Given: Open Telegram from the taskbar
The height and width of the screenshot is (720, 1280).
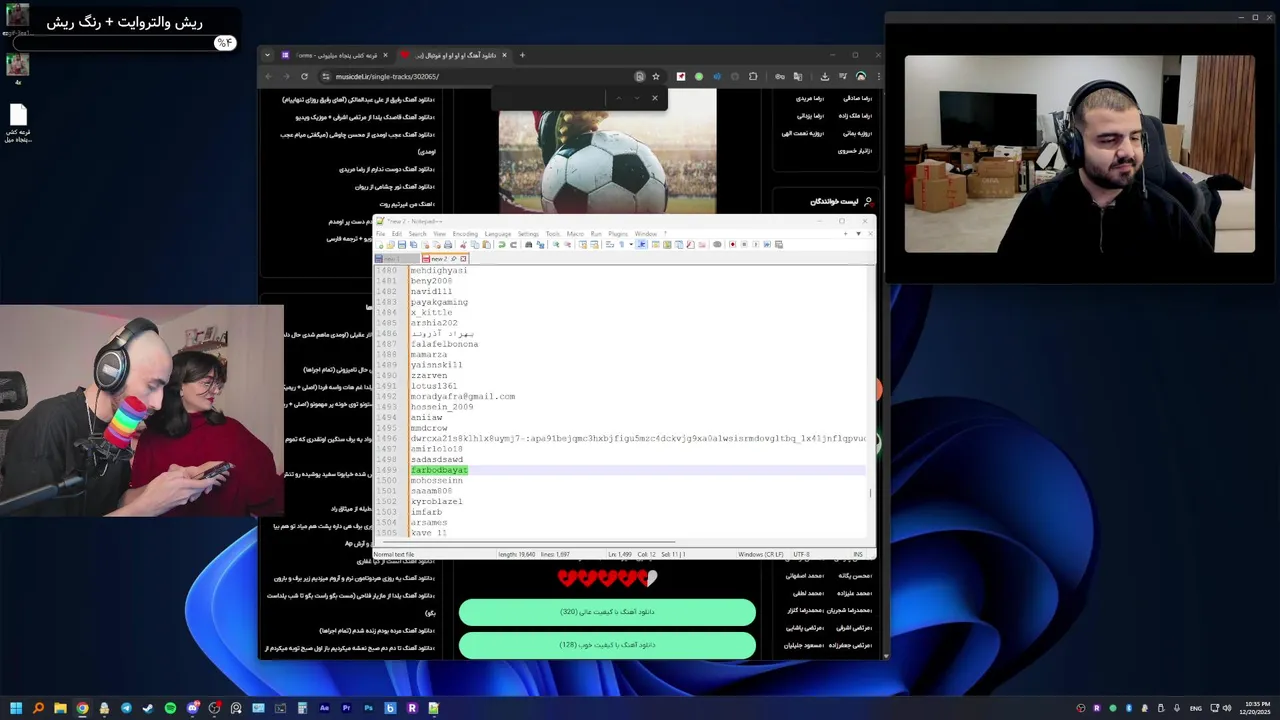Looking at the screenshot, I should pyautogui.click(x=126, y=708).
